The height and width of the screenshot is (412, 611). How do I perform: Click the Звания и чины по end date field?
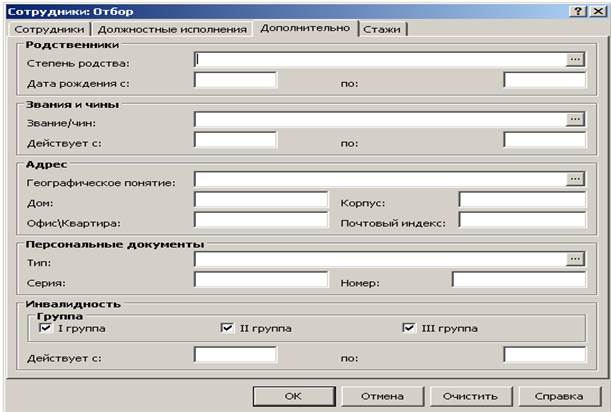(x=545, y=140)
